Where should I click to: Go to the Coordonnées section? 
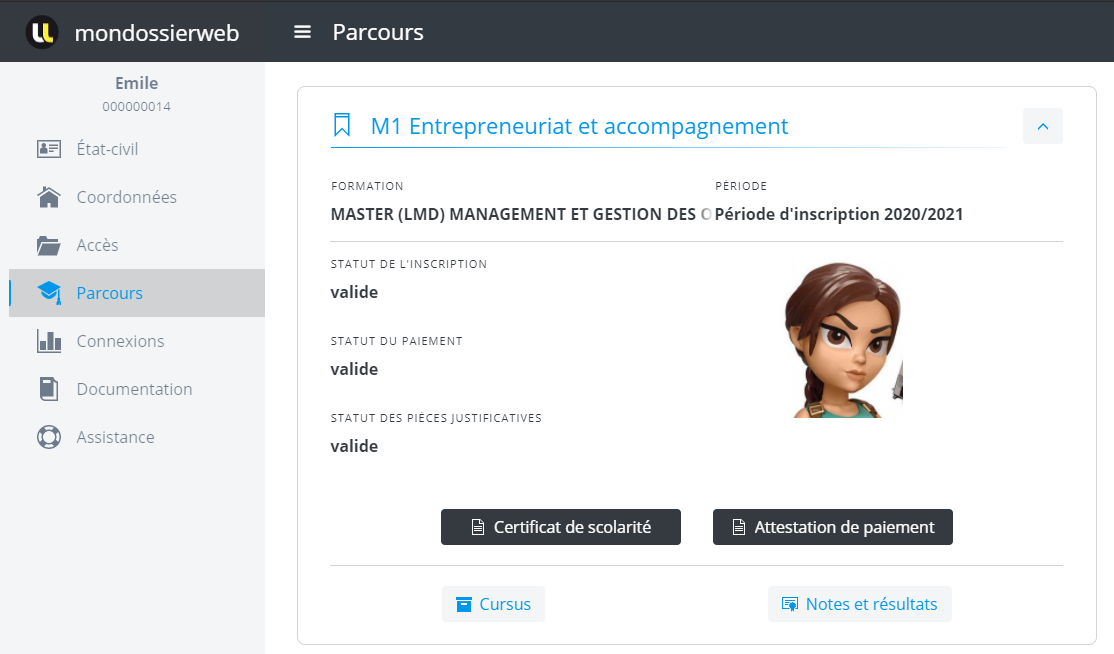tap(126, 197)
